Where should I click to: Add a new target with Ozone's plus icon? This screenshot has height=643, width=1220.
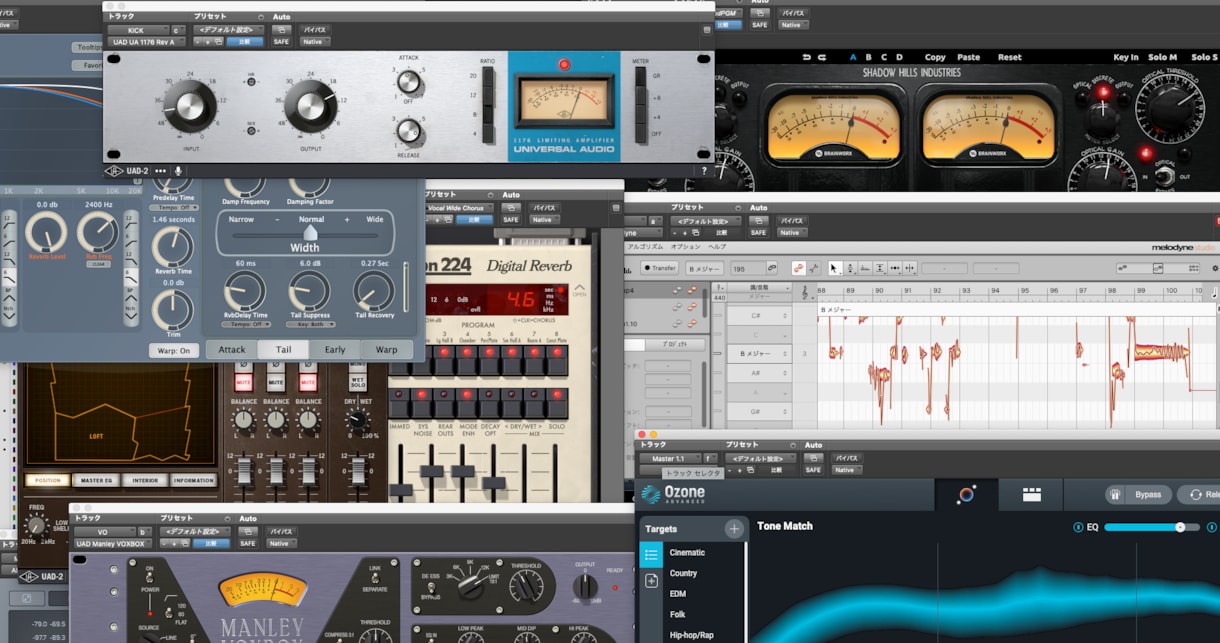tap(735, 529)
